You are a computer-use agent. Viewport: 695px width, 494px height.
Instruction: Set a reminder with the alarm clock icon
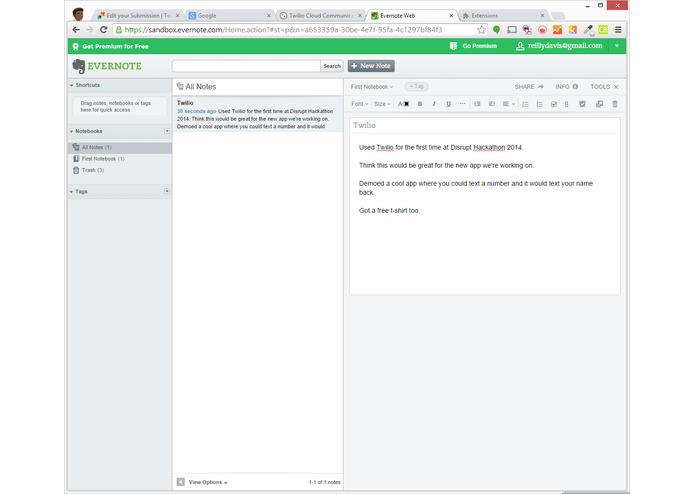click(x=582, y=104)
